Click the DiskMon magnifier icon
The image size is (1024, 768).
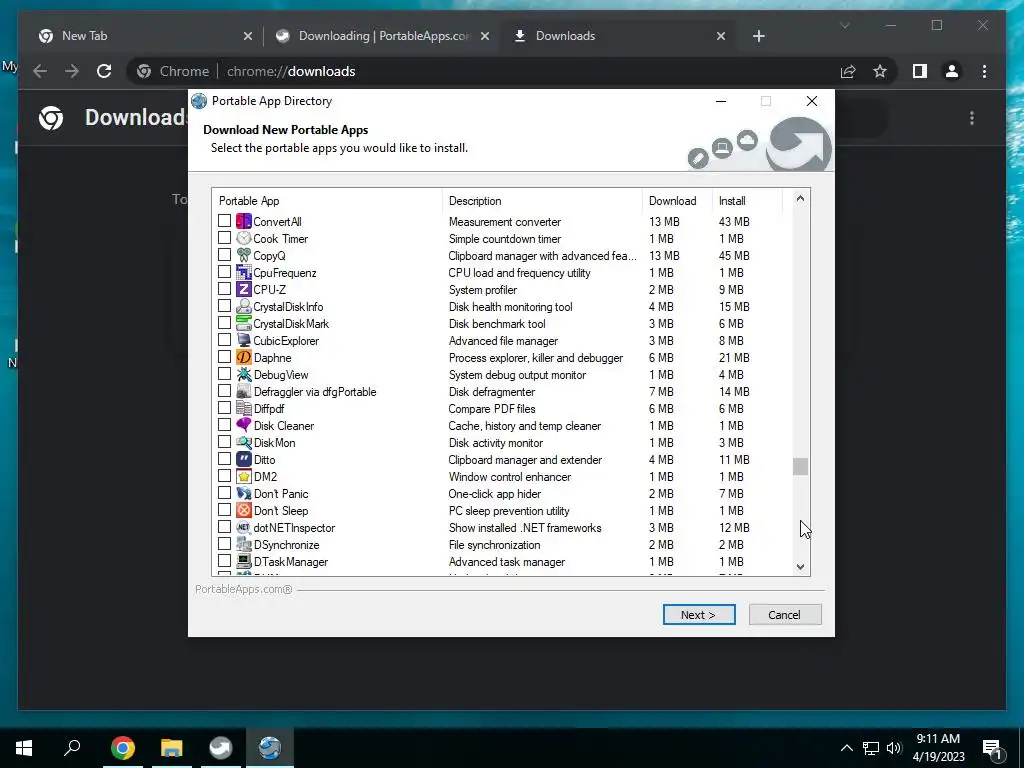click(x=244, y=442)
